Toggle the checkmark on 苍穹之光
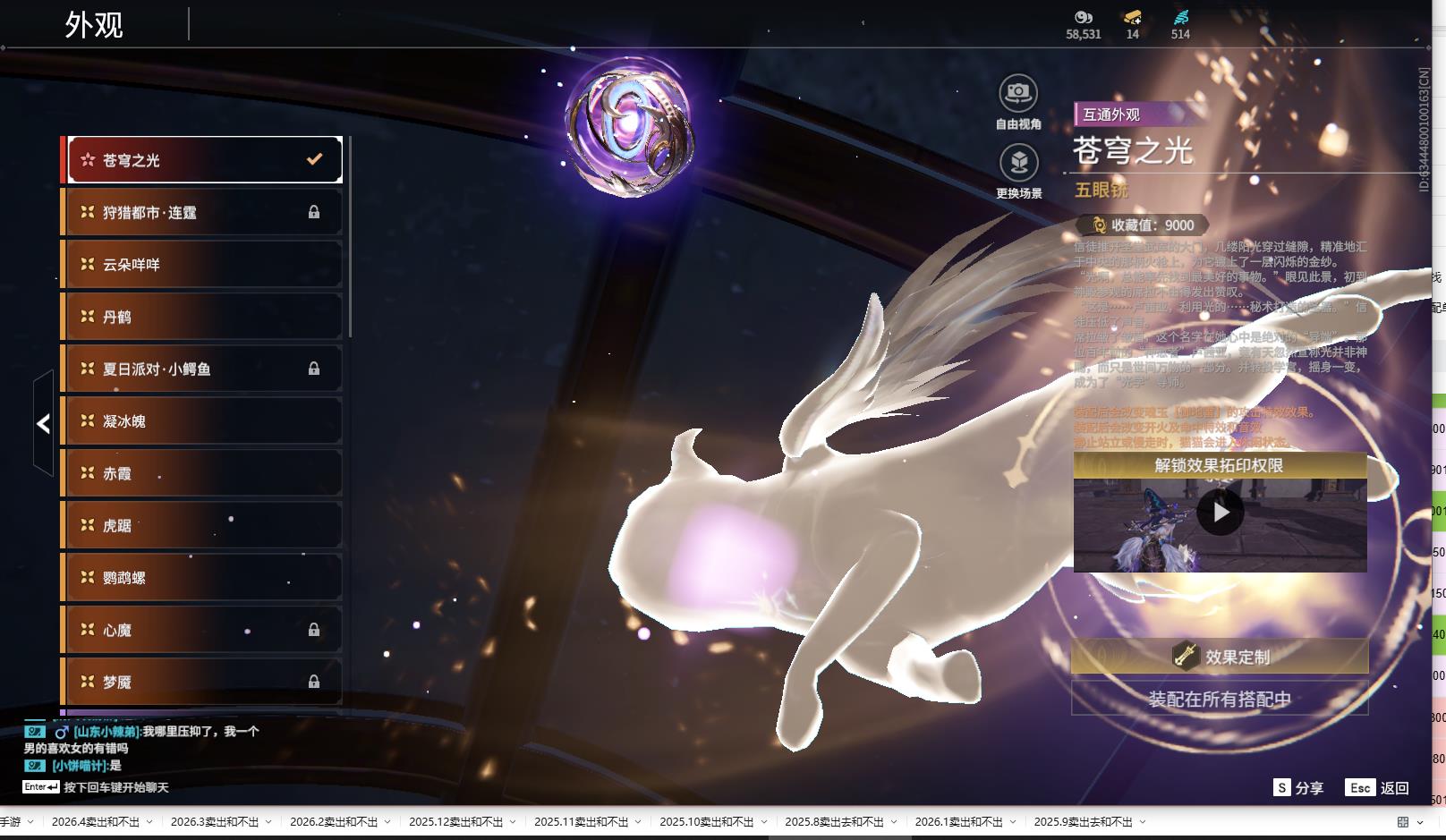1446x840 pixels. tap(314, 159)
